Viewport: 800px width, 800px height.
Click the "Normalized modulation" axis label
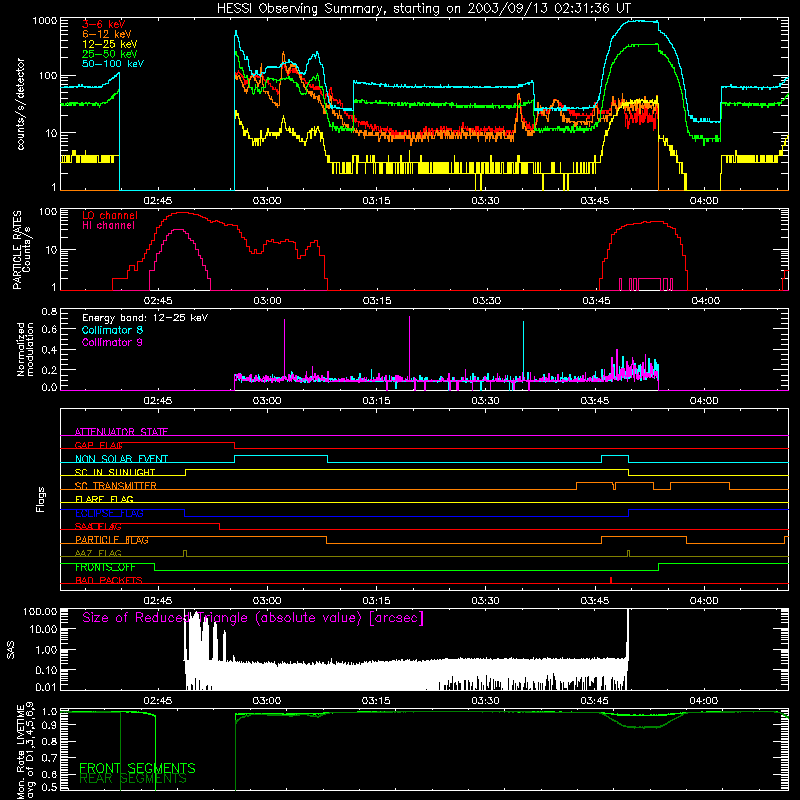click(x=25, y=349)
